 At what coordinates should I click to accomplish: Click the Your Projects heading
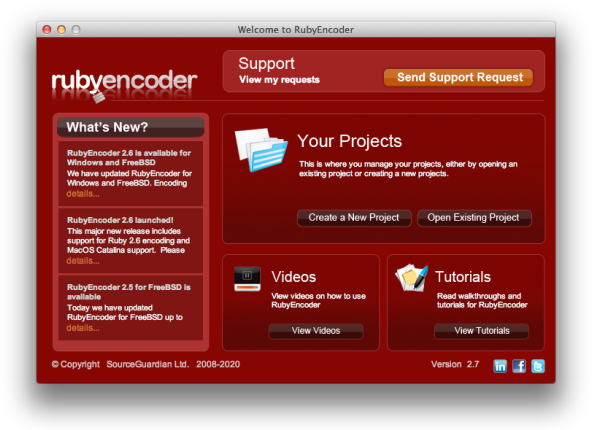click(350, 141)
